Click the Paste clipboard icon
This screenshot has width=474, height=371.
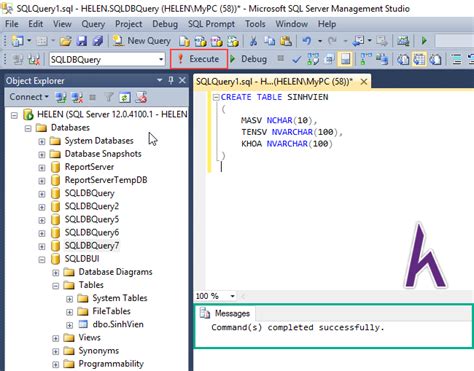tap(286, 41)
